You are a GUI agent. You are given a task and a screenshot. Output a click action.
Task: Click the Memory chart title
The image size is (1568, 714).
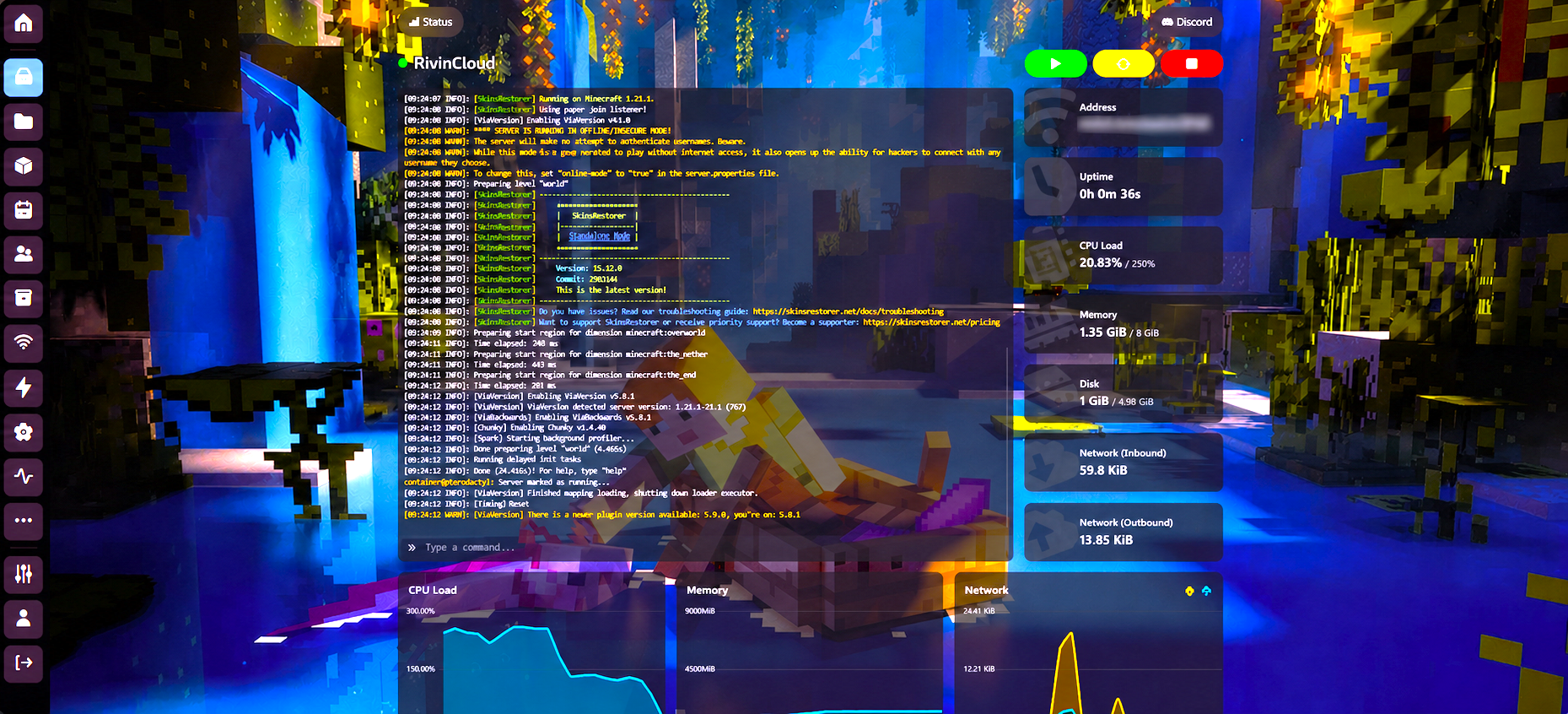(707, 590)
